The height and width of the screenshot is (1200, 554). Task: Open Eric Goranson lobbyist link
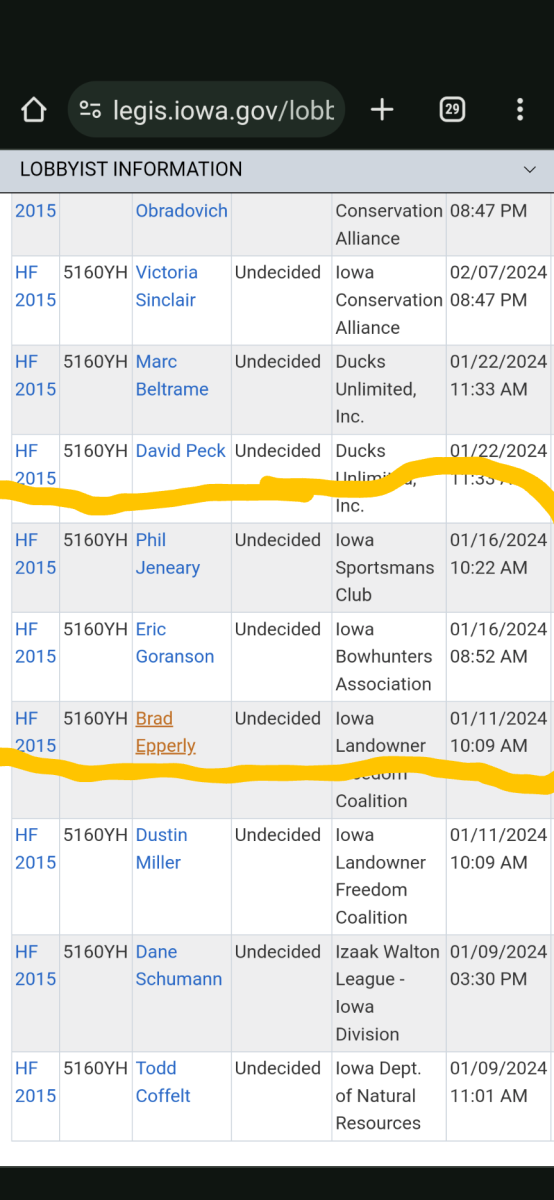[x=175, y=643]
